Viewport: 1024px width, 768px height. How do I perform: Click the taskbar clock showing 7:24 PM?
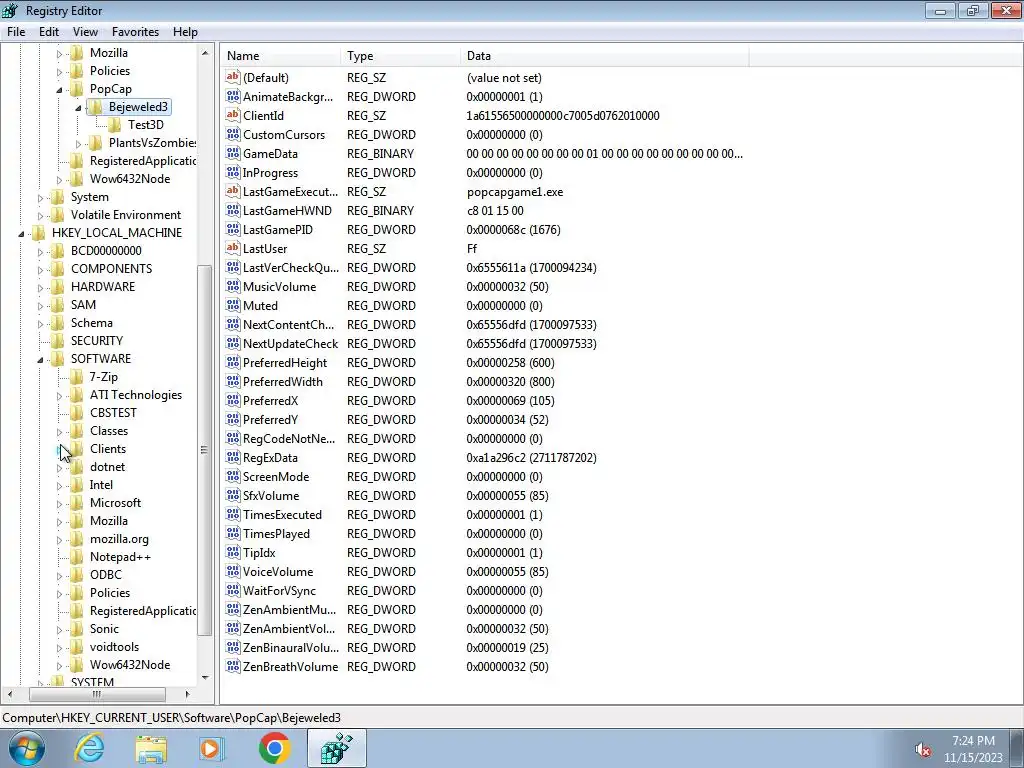tap(973, 749)
